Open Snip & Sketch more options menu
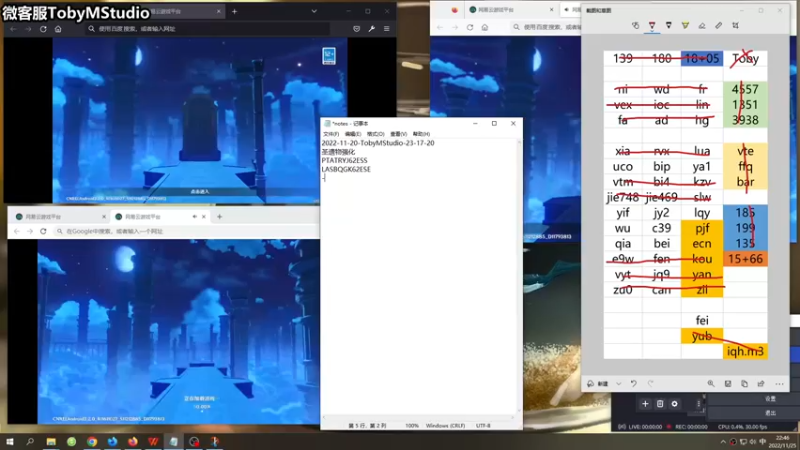 coord(779,384)
